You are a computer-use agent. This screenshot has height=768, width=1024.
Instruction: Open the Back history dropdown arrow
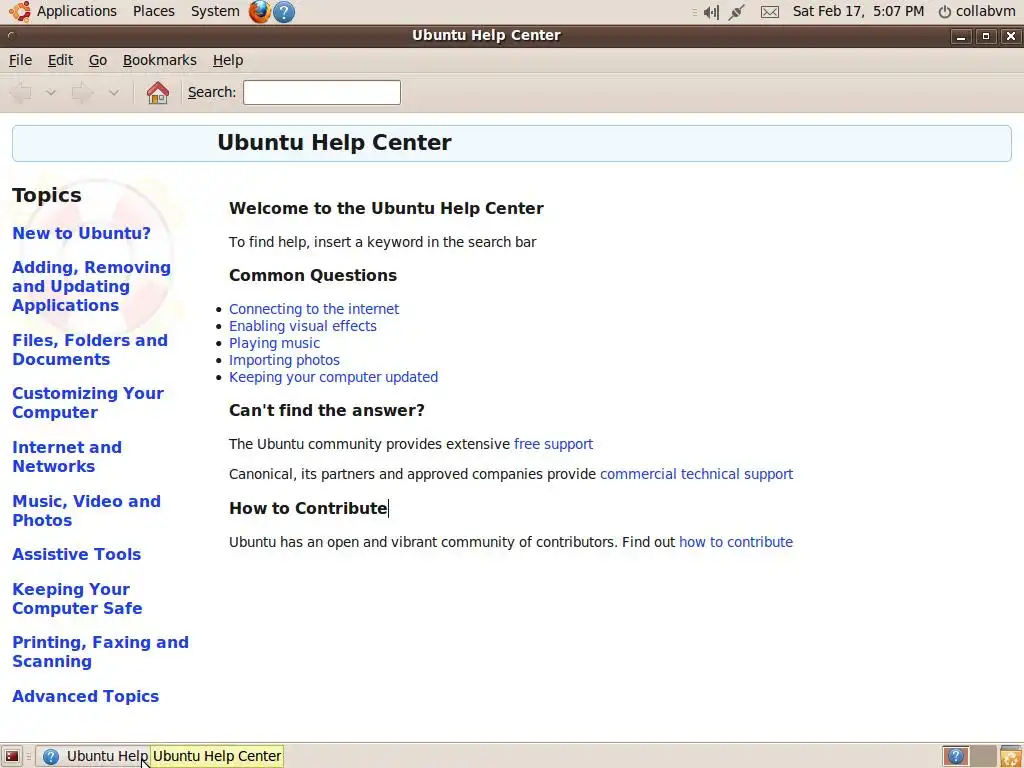[x=50, y=93]
